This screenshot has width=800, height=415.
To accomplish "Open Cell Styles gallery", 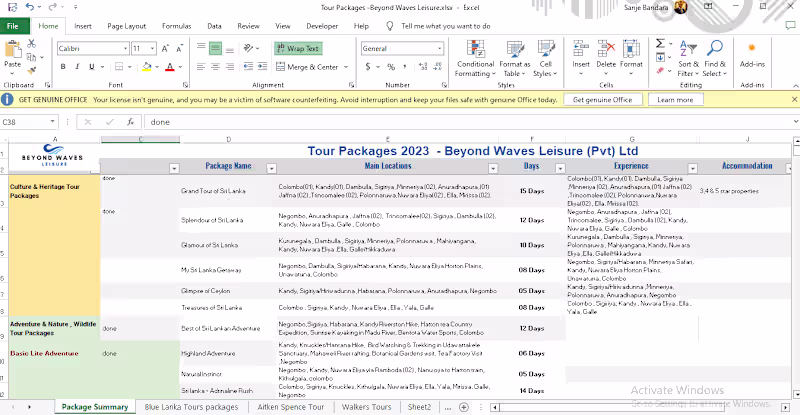I will 545,59.
